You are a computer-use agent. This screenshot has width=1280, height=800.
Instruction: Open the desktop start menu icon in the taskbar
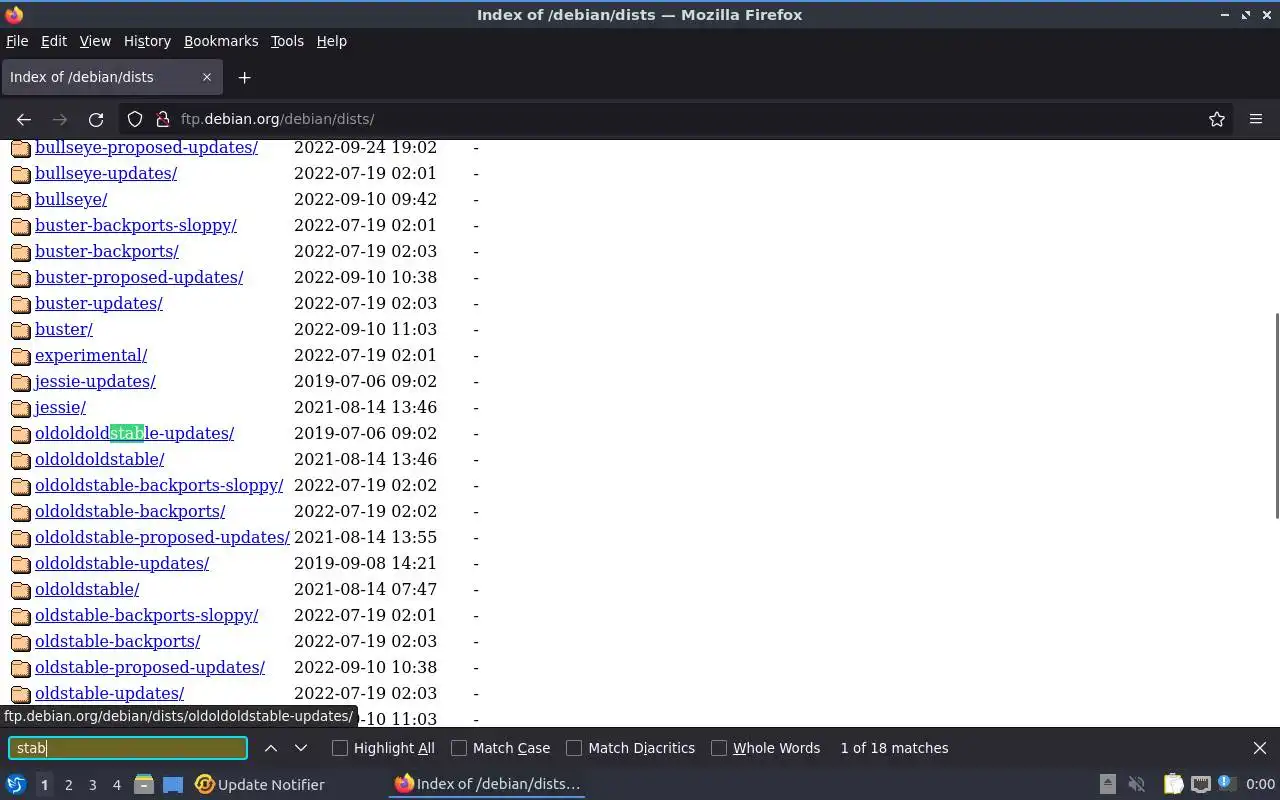(x=15, y=784)
